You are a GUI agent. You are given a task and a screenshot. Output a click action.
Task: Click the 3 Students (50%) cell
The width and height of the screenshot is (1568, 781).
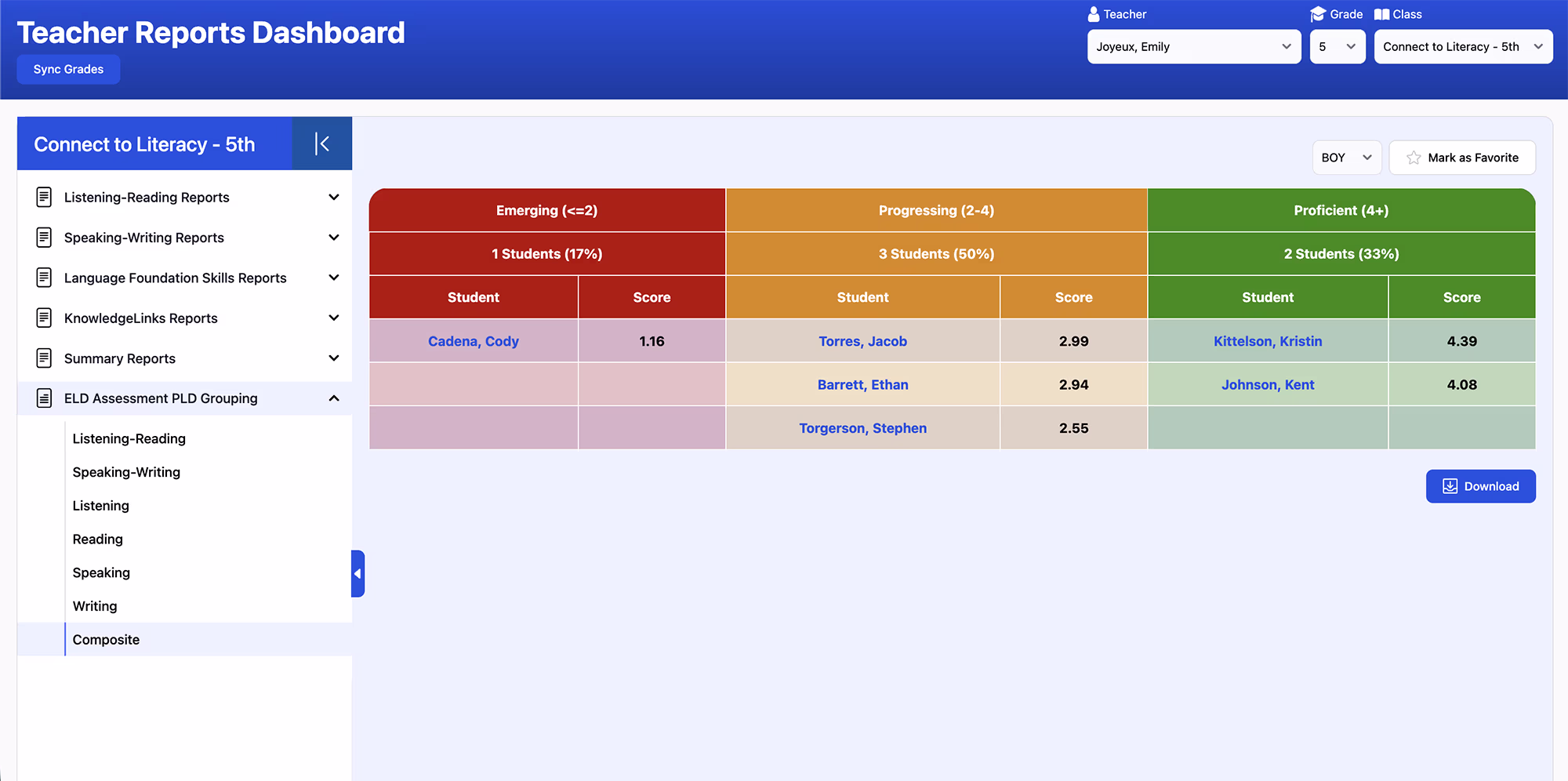(936, 254)
